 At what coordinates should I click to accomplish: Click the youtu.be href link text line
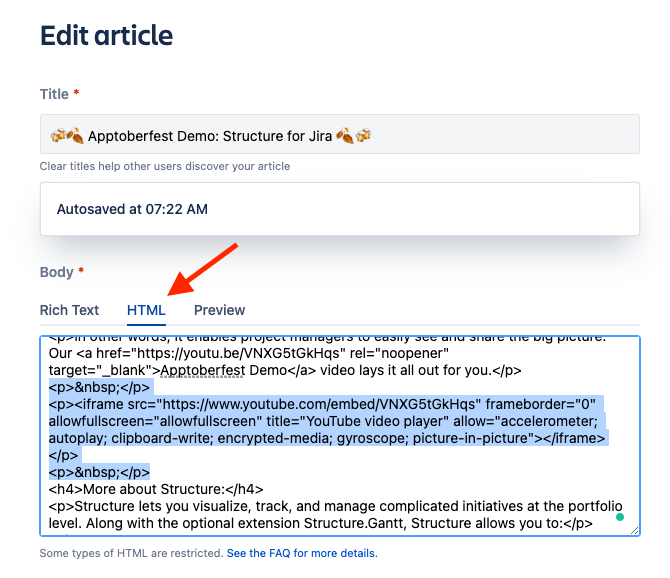pyautogui.click(x=249, y=353)
